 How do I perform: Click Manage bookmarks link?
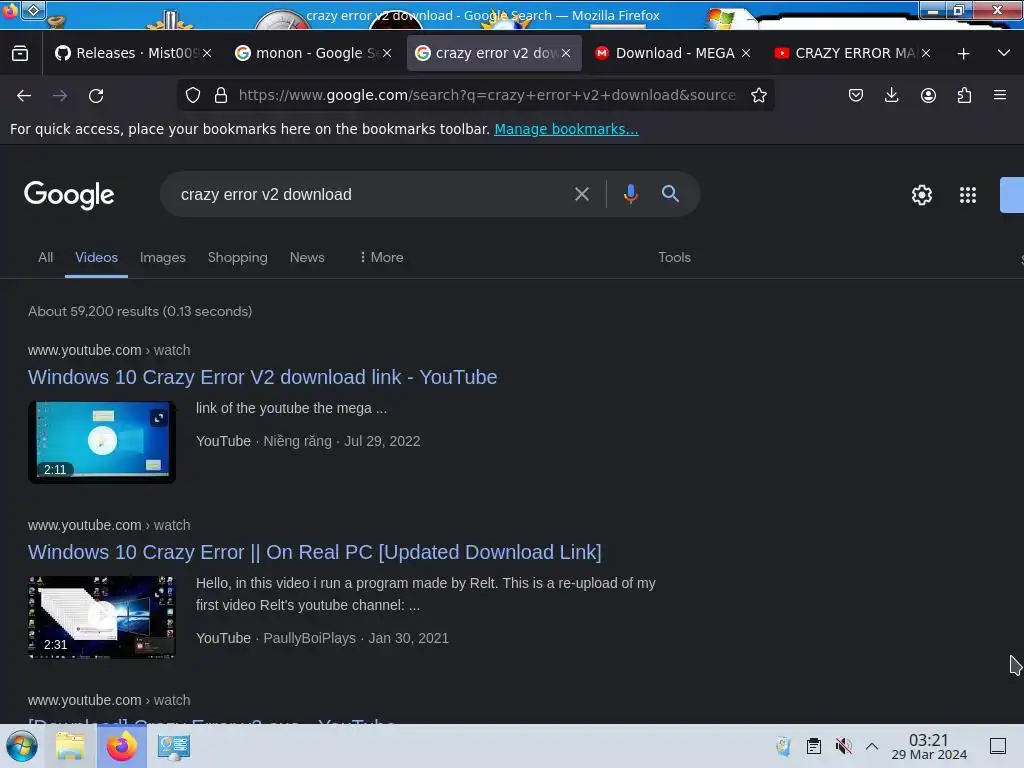coord(566,129)
